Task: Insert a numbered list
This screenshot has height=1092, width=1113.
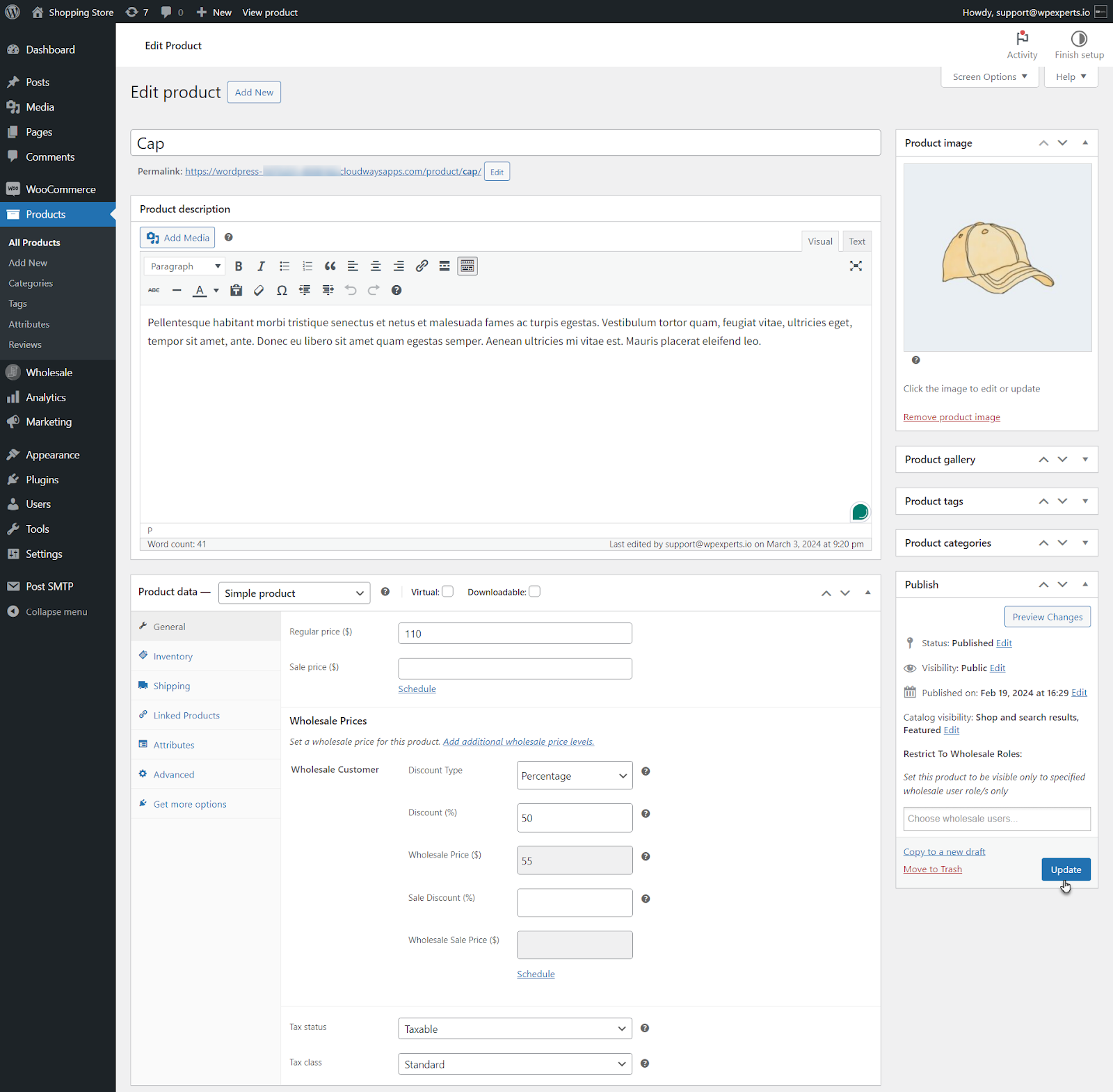Action: pos(307,266)
